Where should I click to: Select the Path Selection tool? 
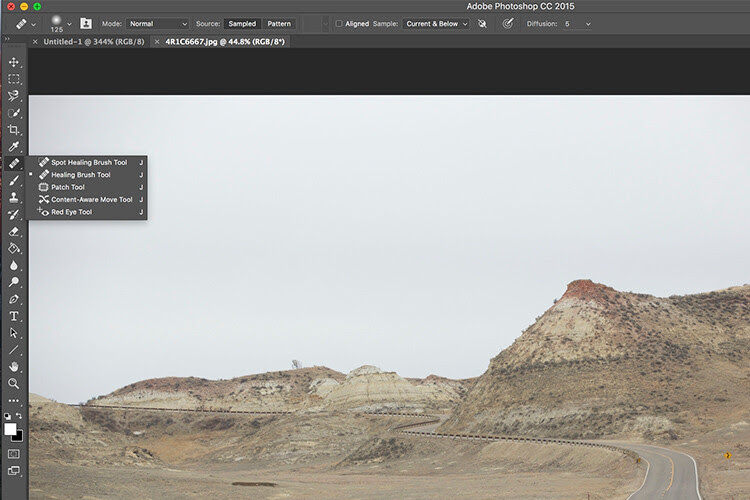(13, 333)
